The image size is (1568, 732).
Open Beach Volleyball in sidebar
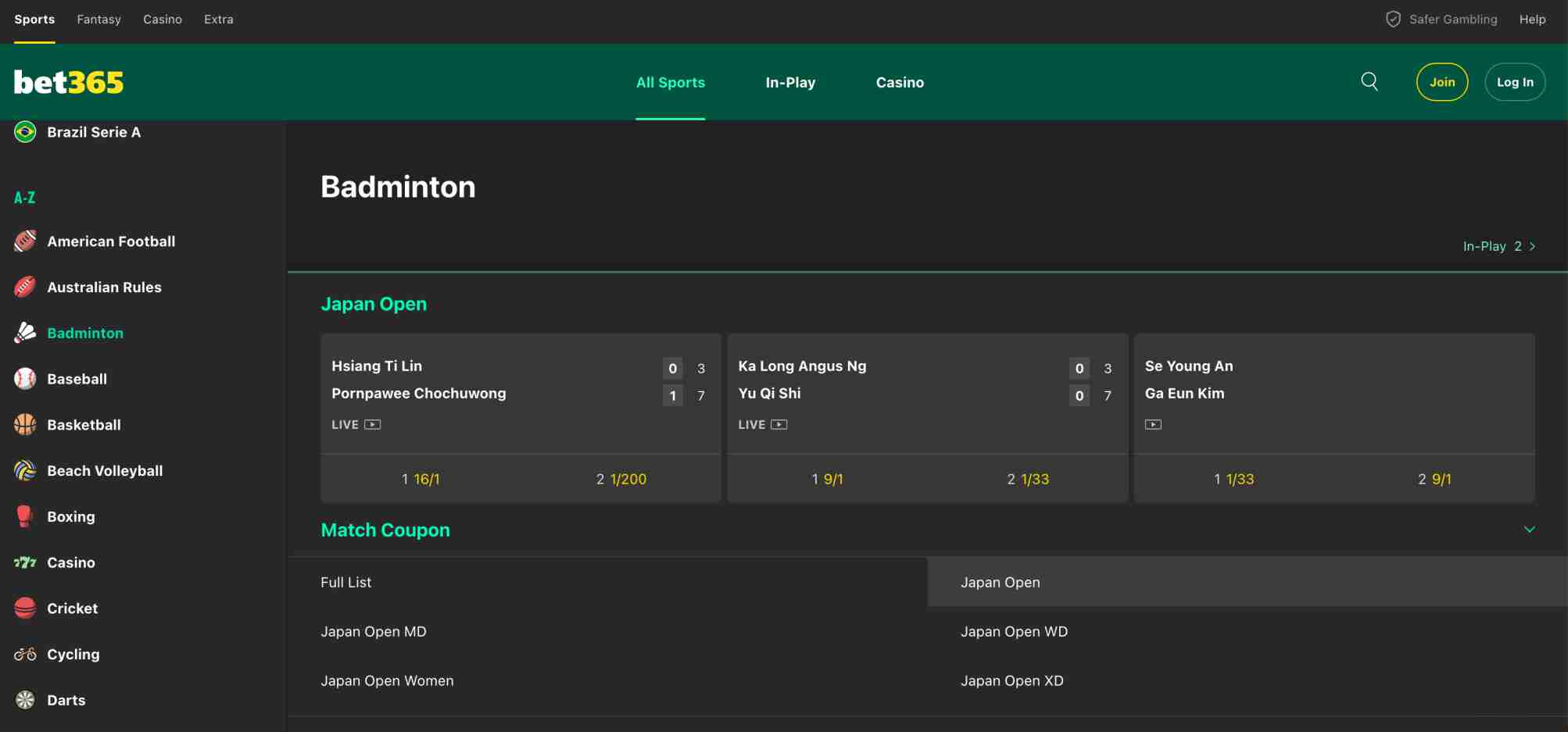pos(105,471)
